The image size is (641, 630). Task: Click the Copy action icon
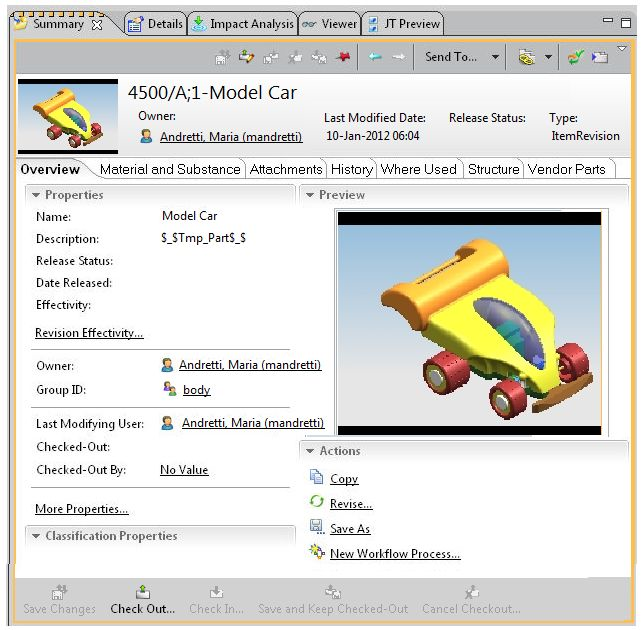pos(316,478)
